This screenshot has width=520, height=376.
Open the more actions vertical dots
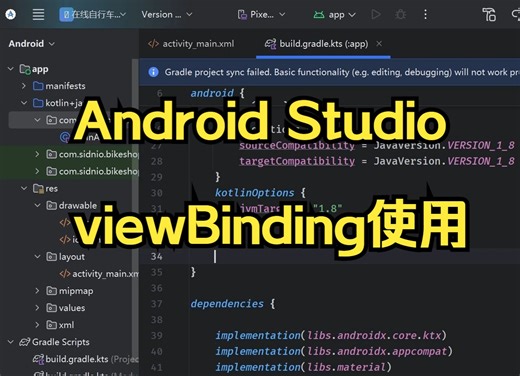[x=425, y=14]
